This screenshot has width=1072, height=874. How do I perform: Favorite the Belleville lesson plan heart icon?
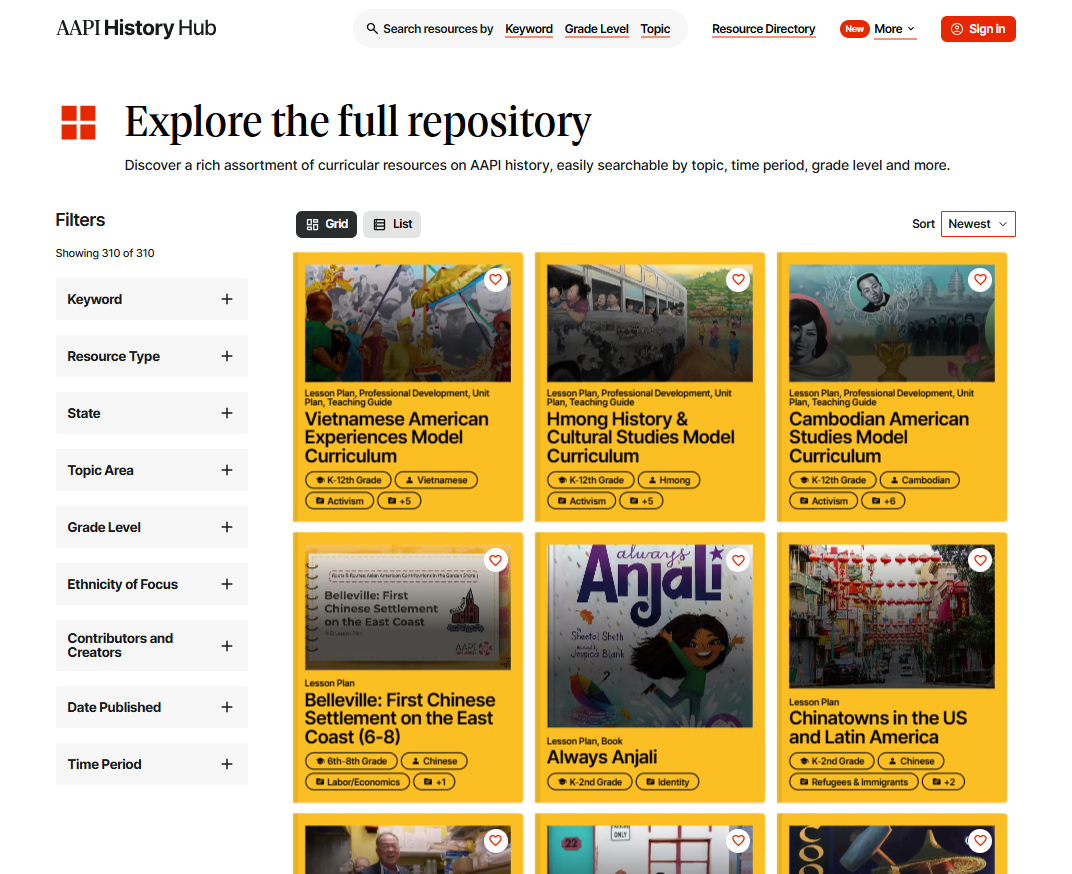tap(496, 560)
